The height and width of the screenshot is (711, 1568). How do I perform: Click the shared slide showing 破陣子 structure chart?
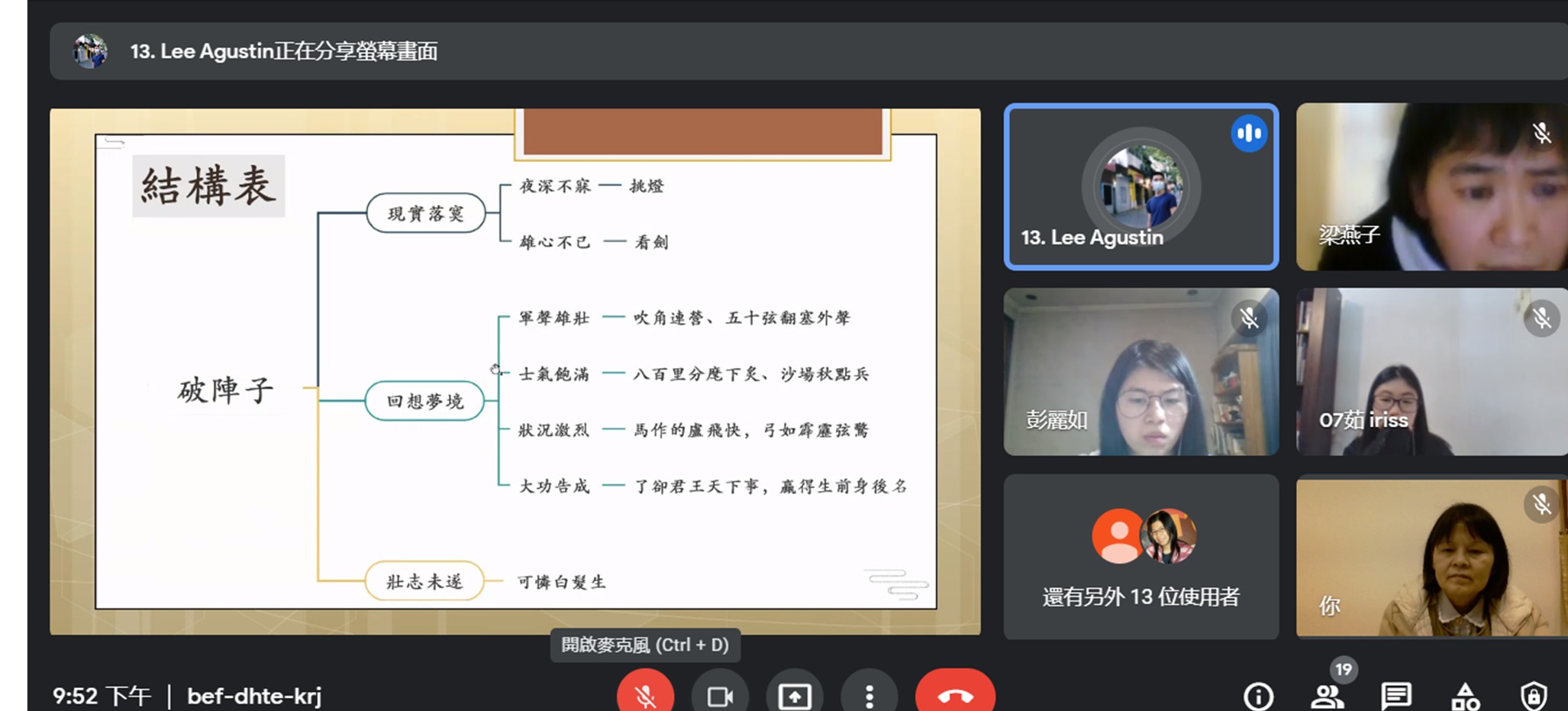tap(515, 370)
